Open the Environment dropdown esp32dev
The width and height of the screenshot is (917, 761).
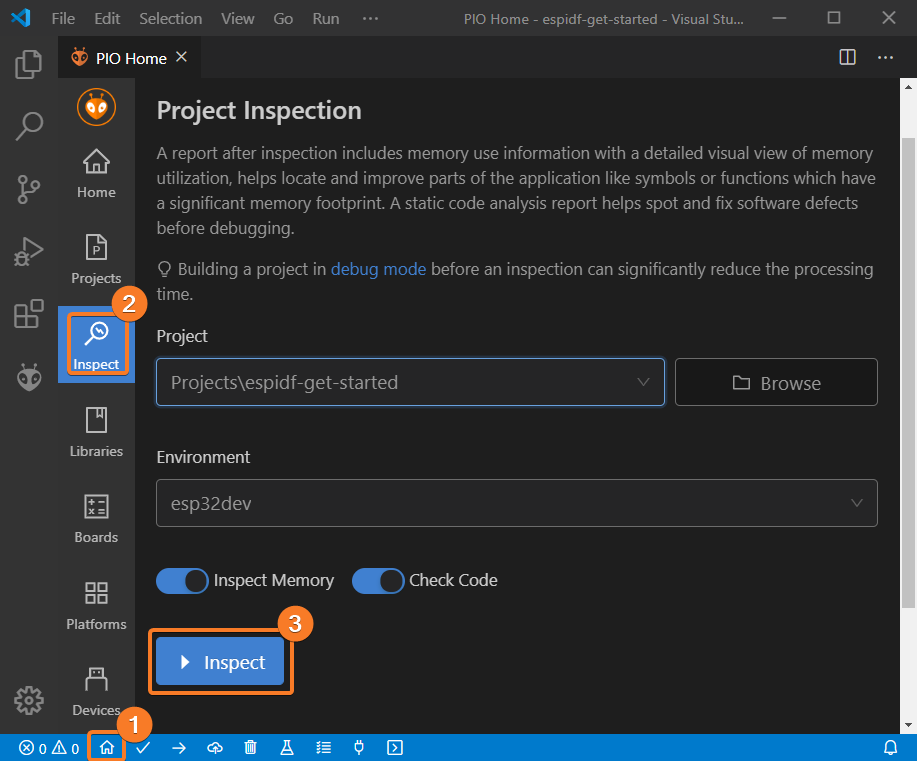[516, 503]
